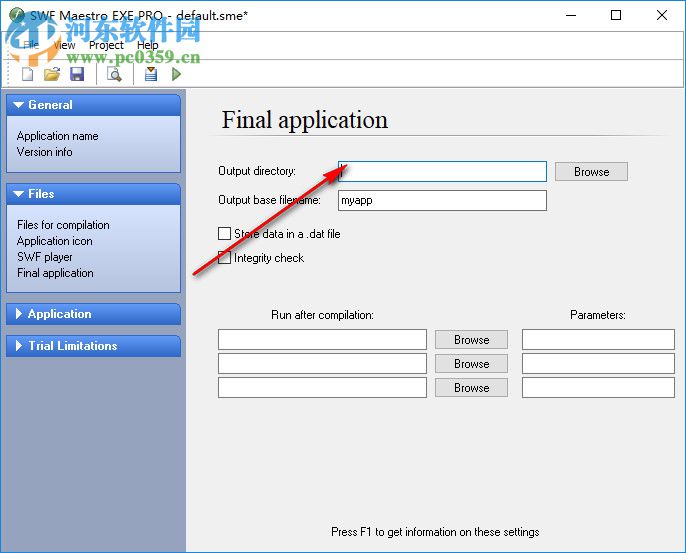Open the Project menu

[x=106, y=45]
